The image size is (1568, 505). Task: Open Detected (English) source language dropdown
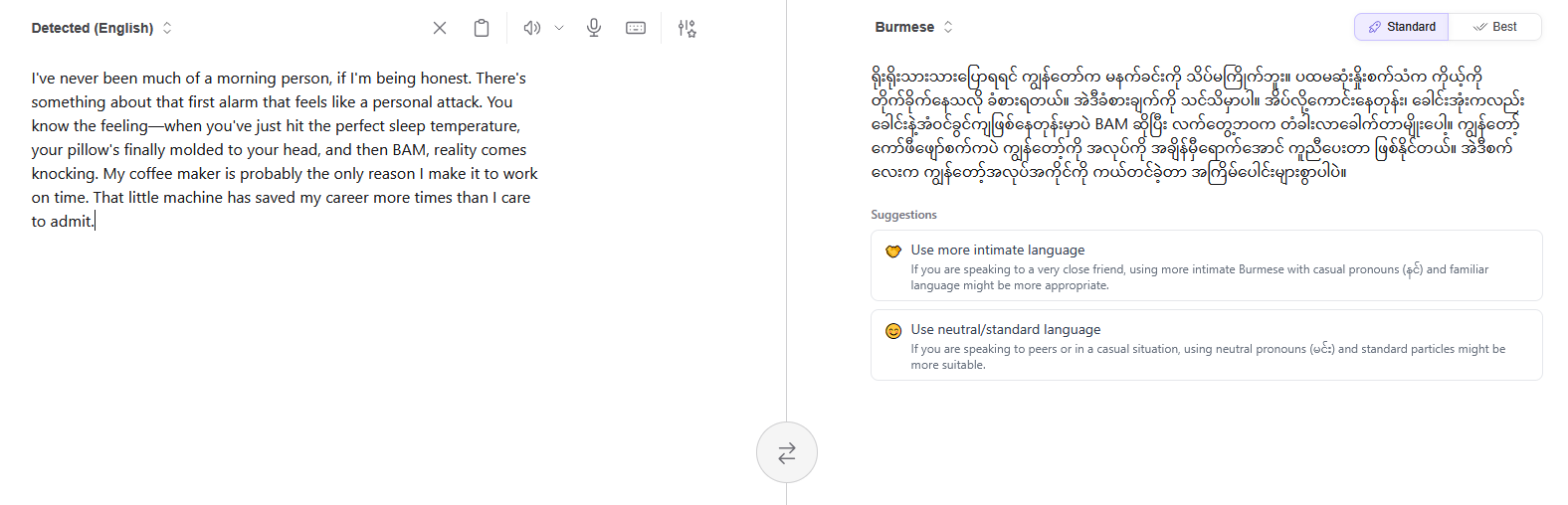101,28
